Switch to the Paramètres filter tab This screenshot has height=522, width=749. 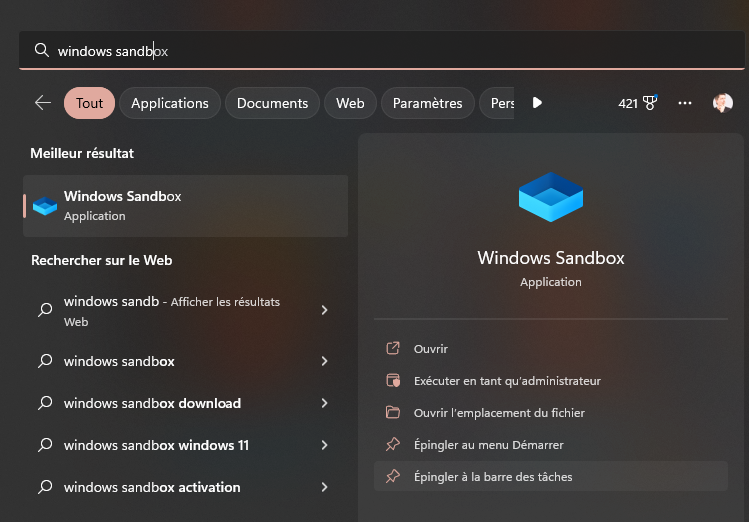coord(428,103)
